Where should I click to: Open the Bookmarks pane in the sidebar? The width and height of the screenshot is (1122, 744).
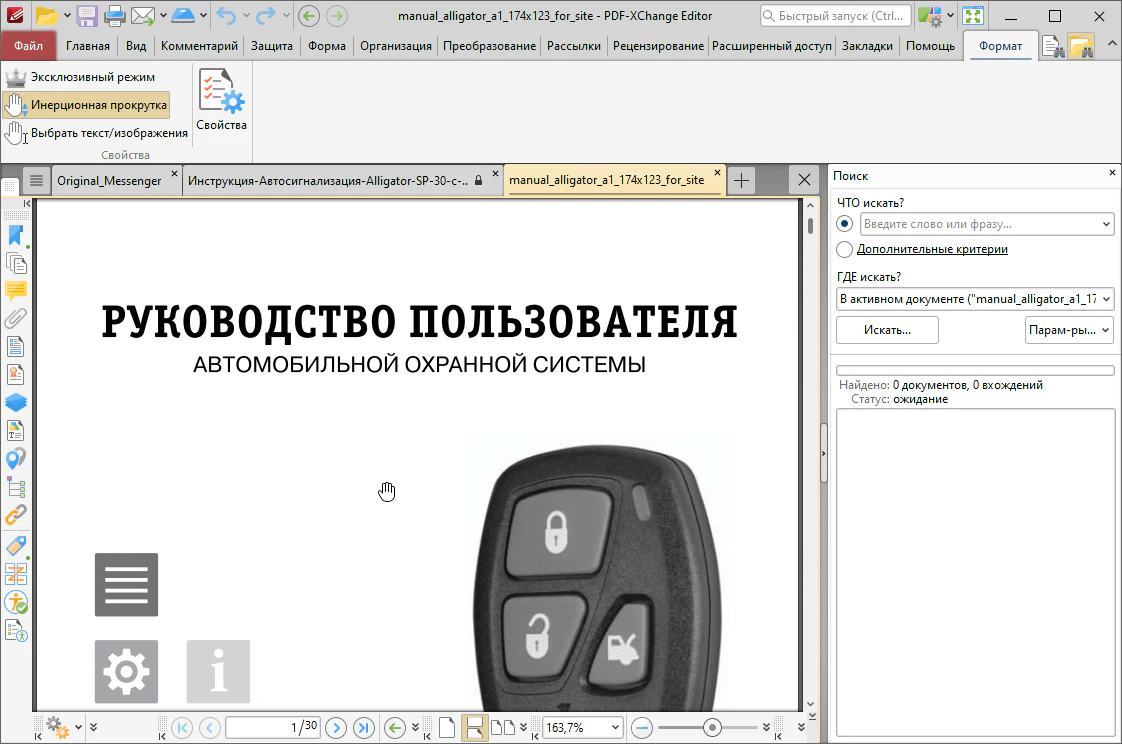15,235
